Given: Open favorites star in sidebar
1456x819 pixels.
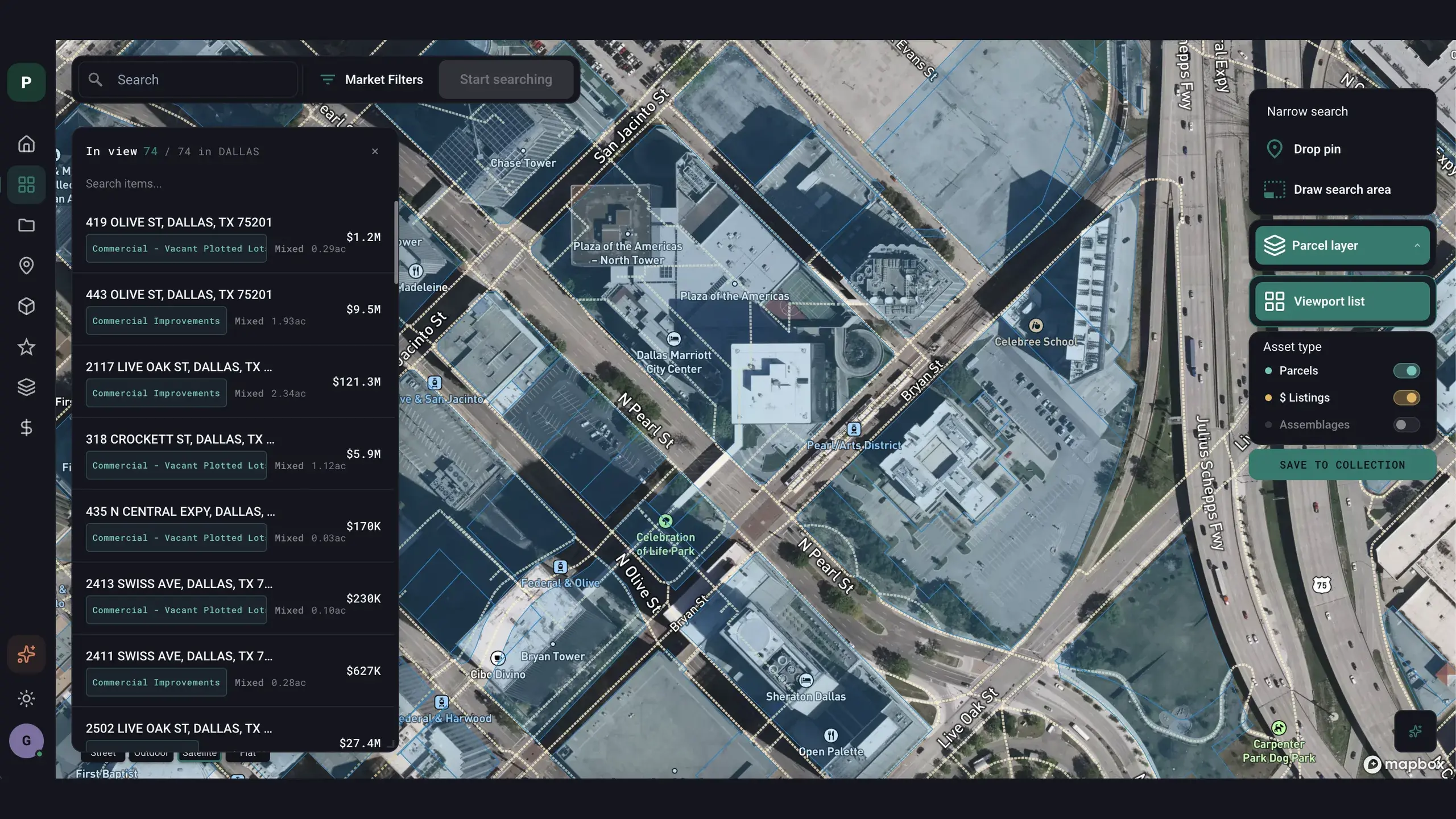Looking at the screenshot, I should [x=26, y=347].
